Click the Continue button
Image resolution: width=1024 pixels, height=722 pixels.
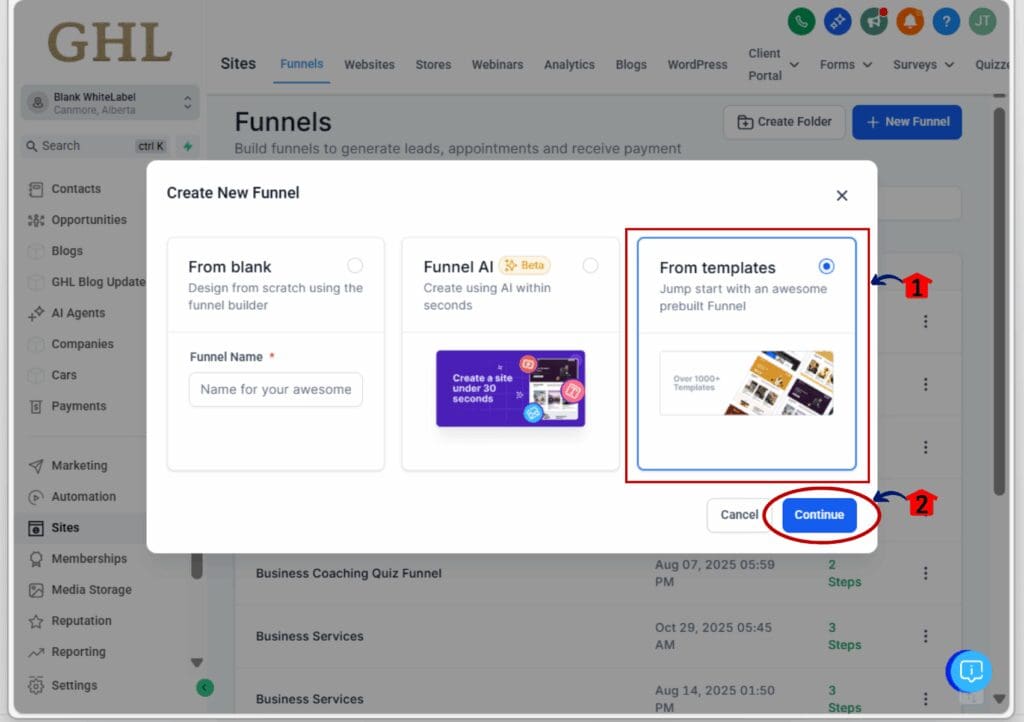pyautogui.click(x=818, y=514)
